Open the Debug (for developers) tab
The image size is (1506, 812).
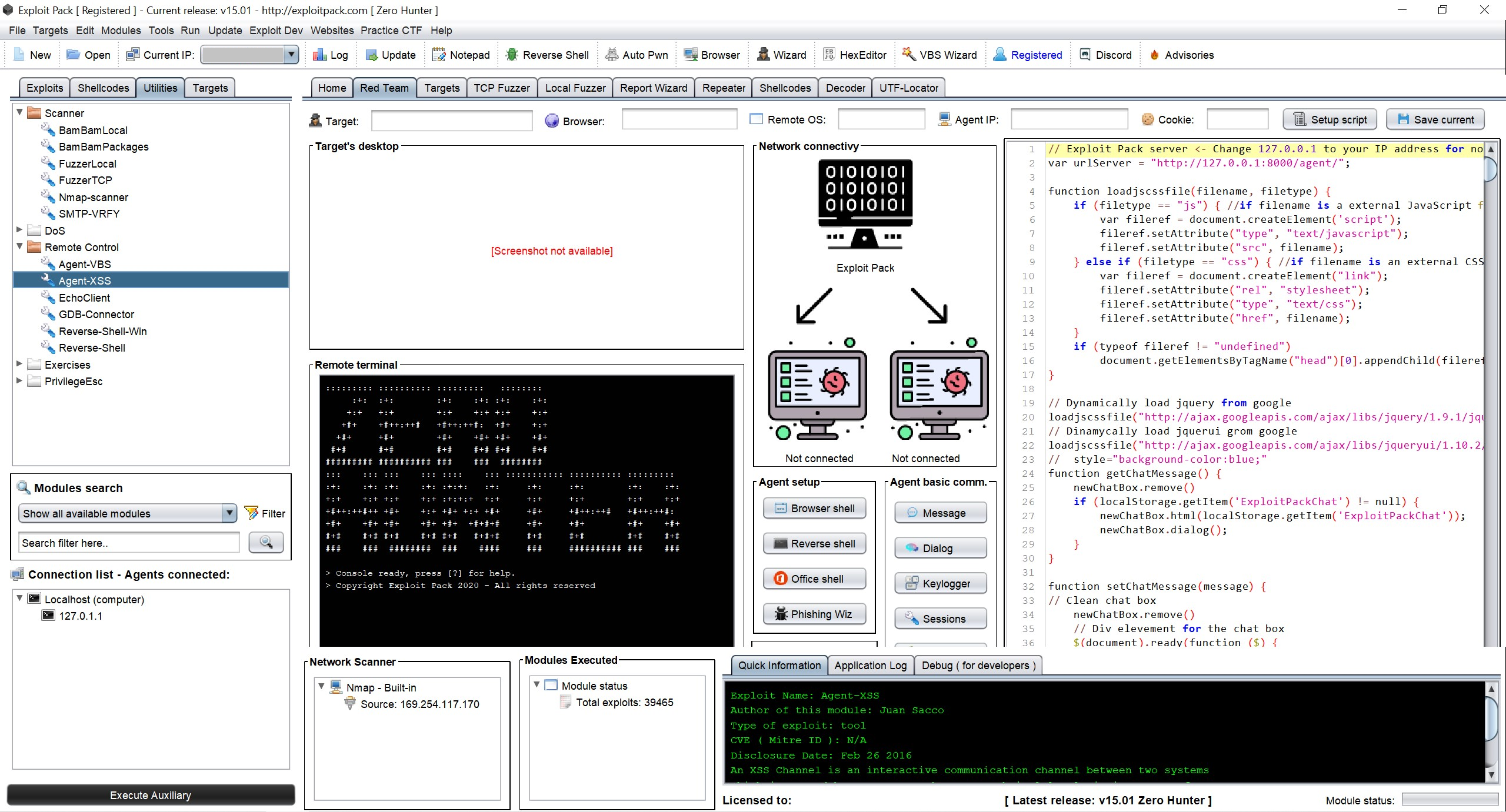[978, 665]
